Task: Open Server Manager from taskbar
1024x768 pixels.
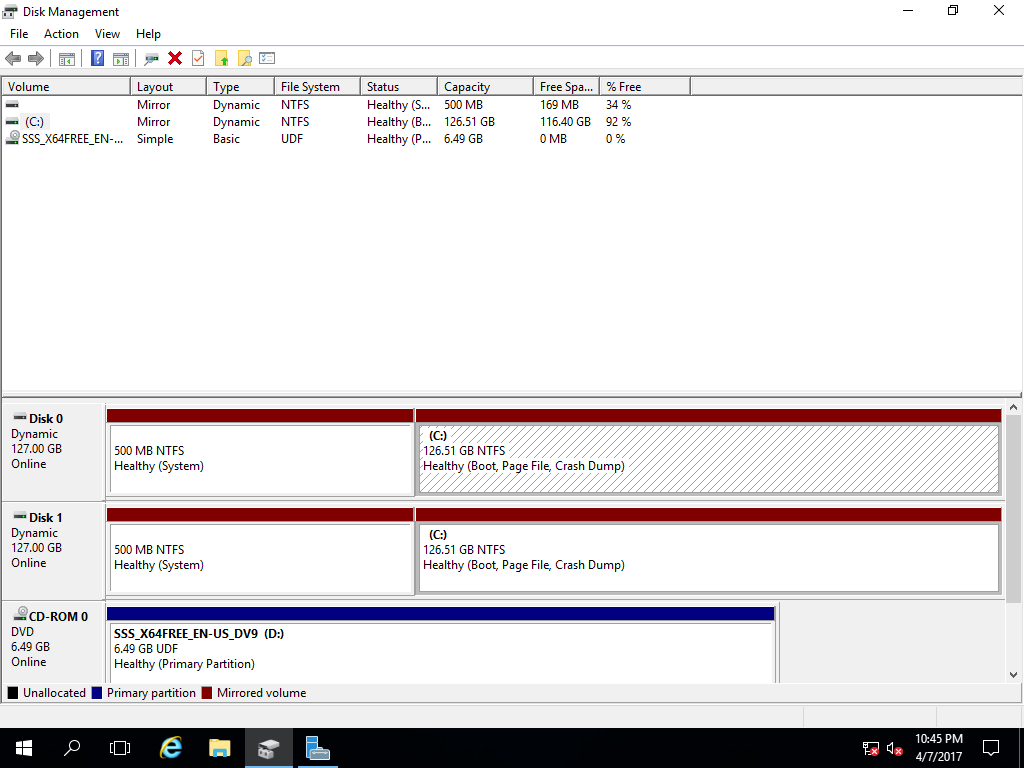Action: pyautogui.click(x=317, y=748)
